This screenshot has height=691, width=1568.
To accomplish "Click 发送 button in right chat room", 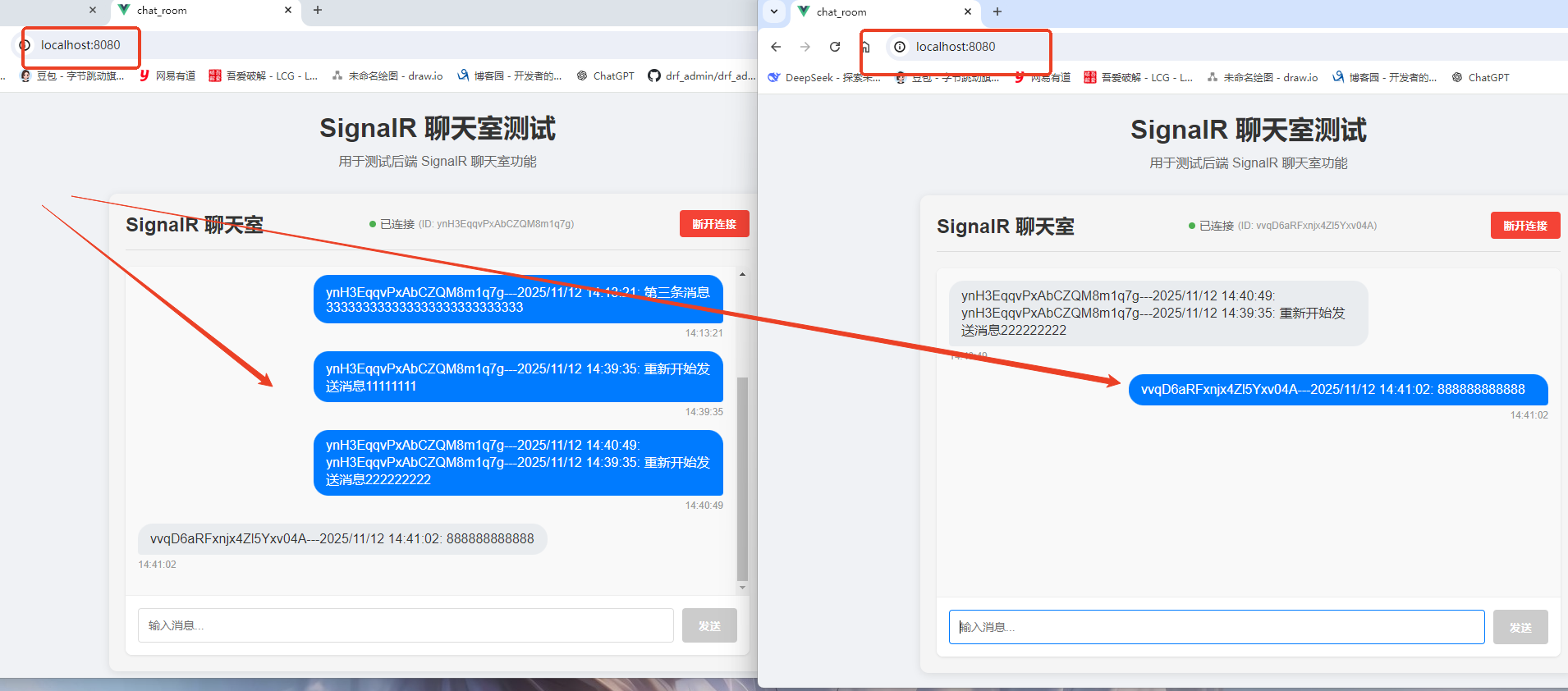I will [1520, 627].
